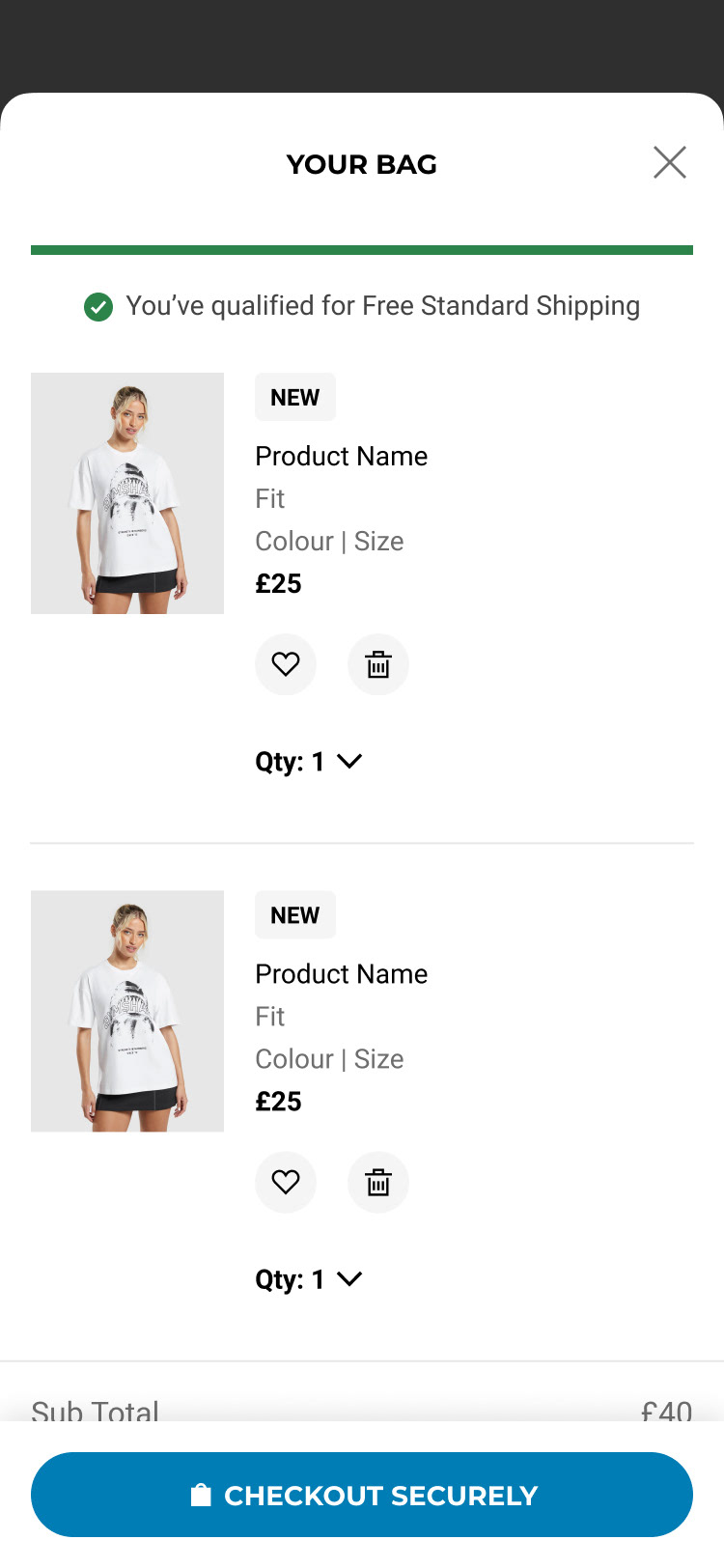724x1568 pixels.
Task: Open first product's Product Name link
Action: [341, 456]
